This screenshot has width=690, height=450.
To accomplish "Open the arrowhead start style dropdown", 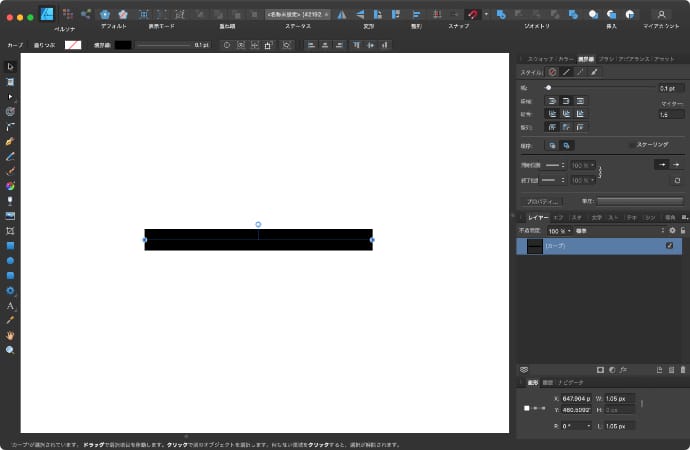I will 555,164.
